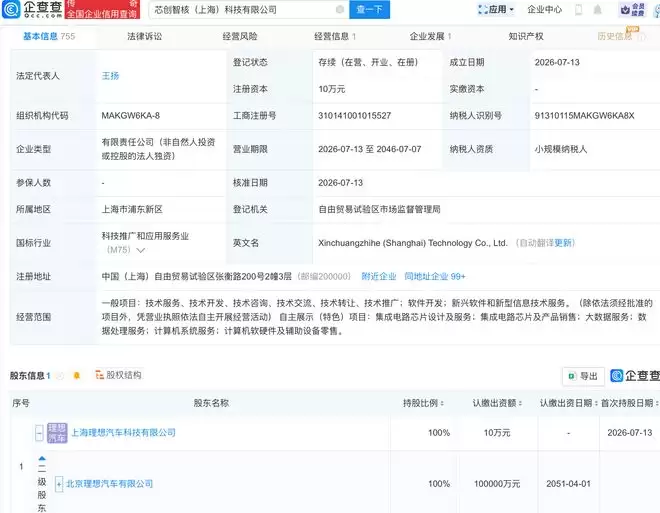This screenshot has width=660, height=513.
Task: Switch to the 企业发展 tab
Action: (x=431, y=36)
